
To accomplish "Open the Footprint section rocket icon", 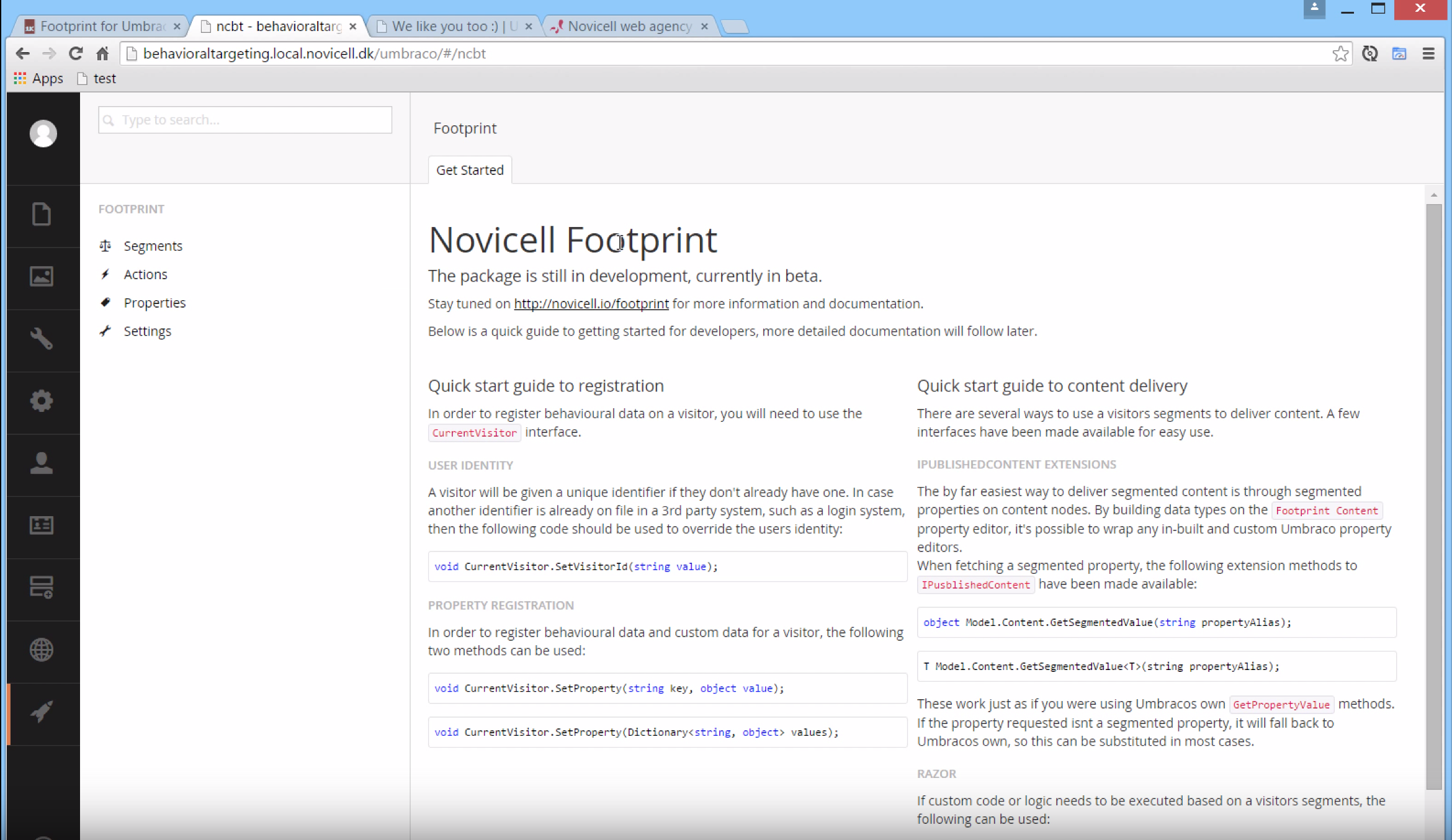I will pyautogui.click(x=42, y=712).
